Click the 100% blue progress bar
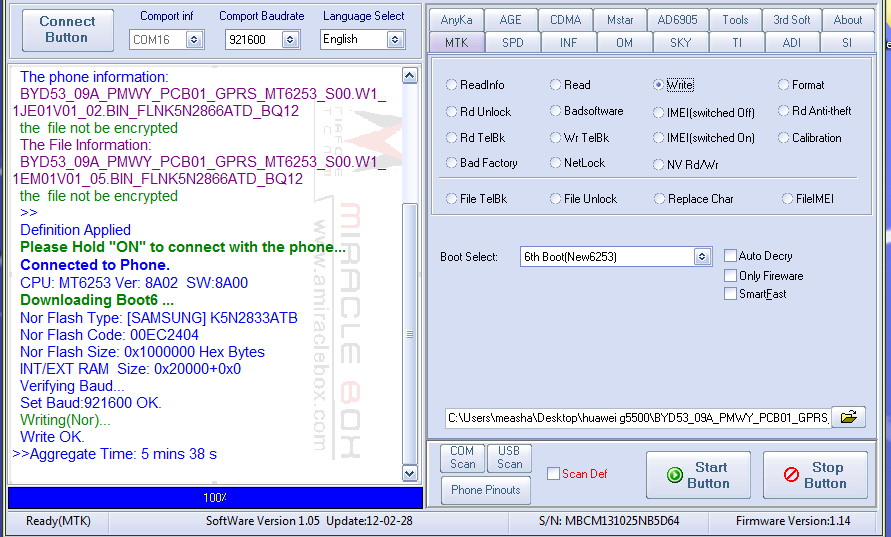Viewport: 891px width, 537px height. pyautogui.click(x=215, y=498)
